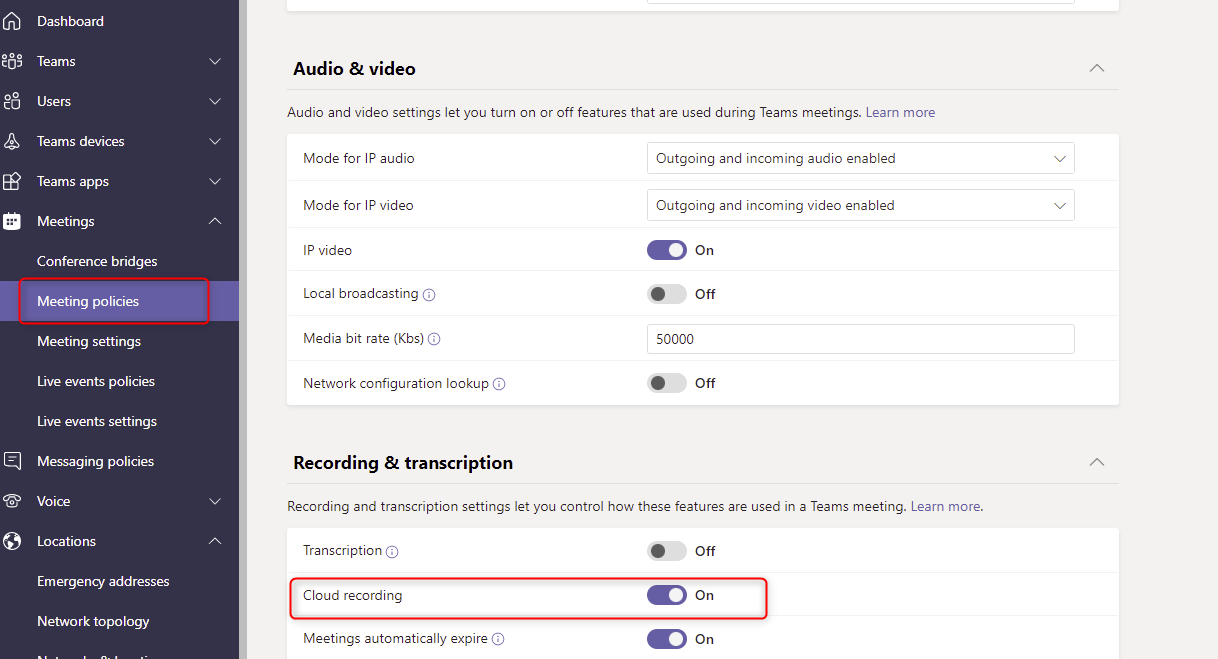Select the Users icon in the sidebar

13,101
